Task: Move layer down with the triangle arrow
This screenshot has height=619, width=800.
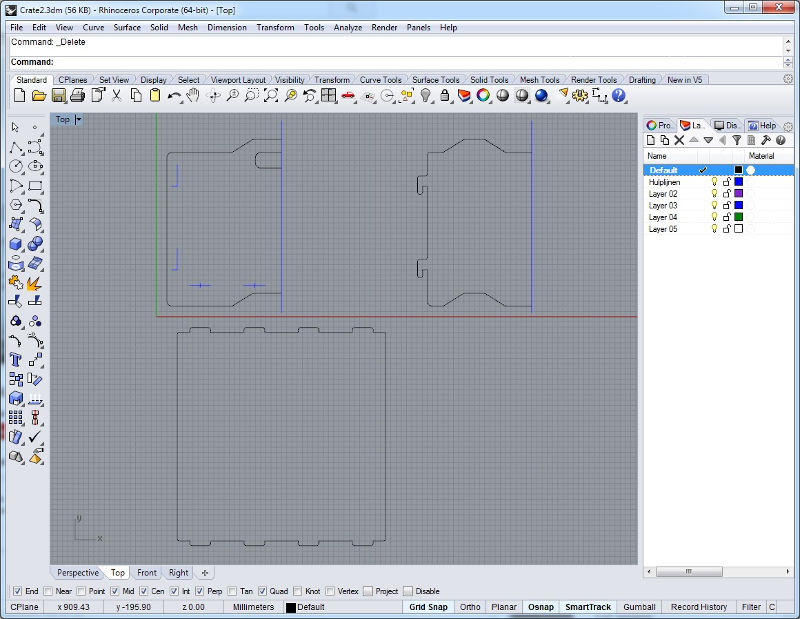Action: pos(708,140)
